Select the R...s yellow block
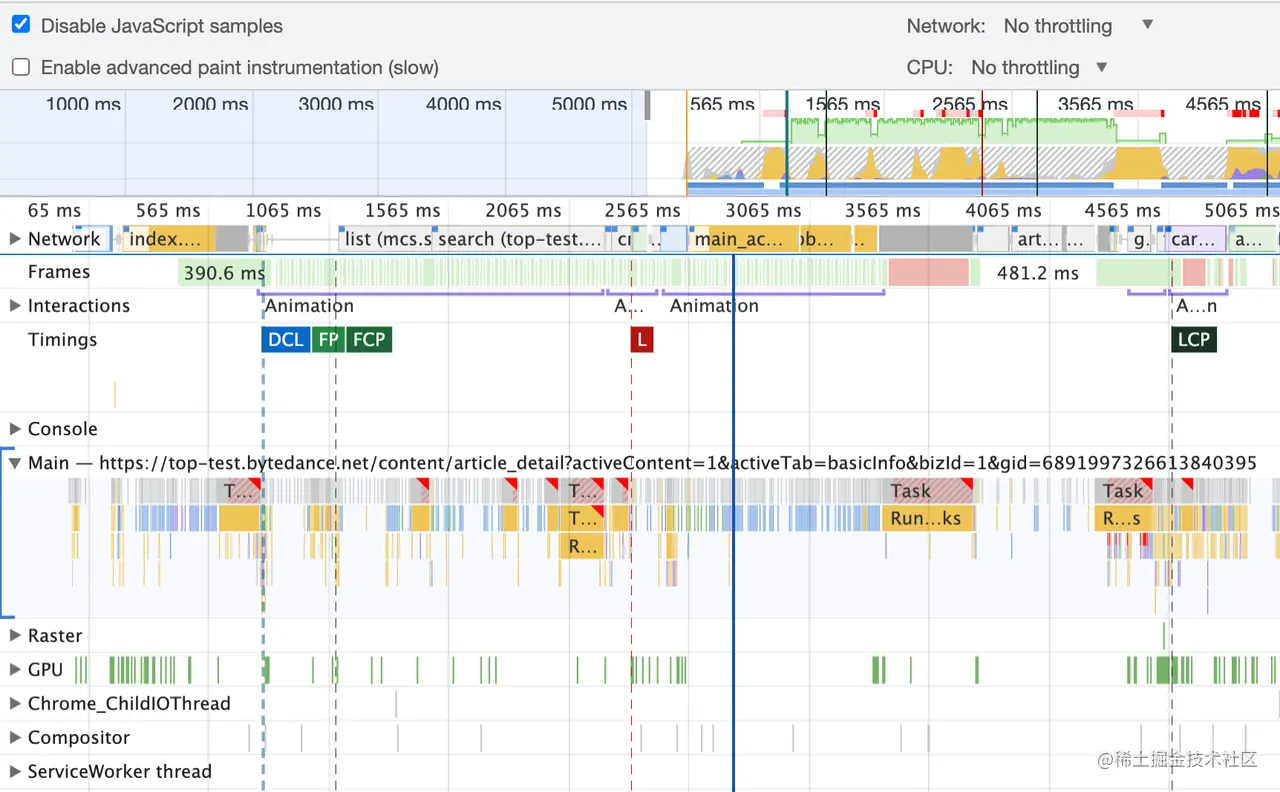The width and height of the screenshot is (1280, 792). (1124, 518)
